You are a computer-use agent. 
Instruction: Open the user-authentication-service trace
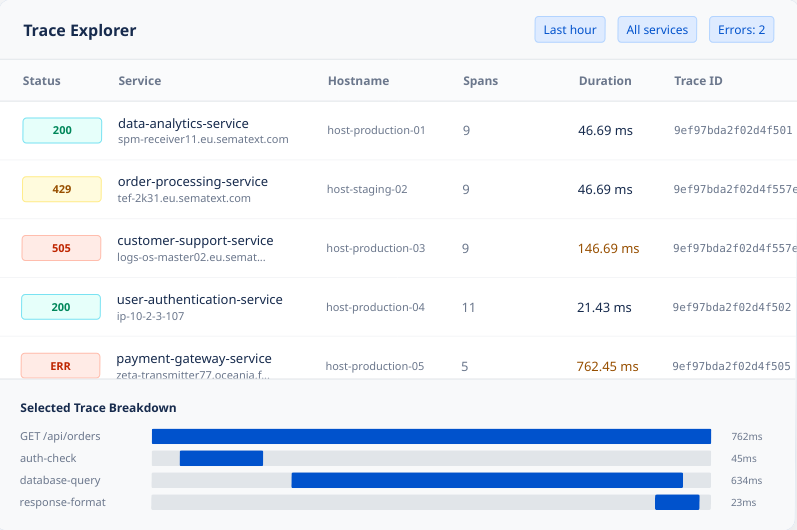(x=199, y=300)
